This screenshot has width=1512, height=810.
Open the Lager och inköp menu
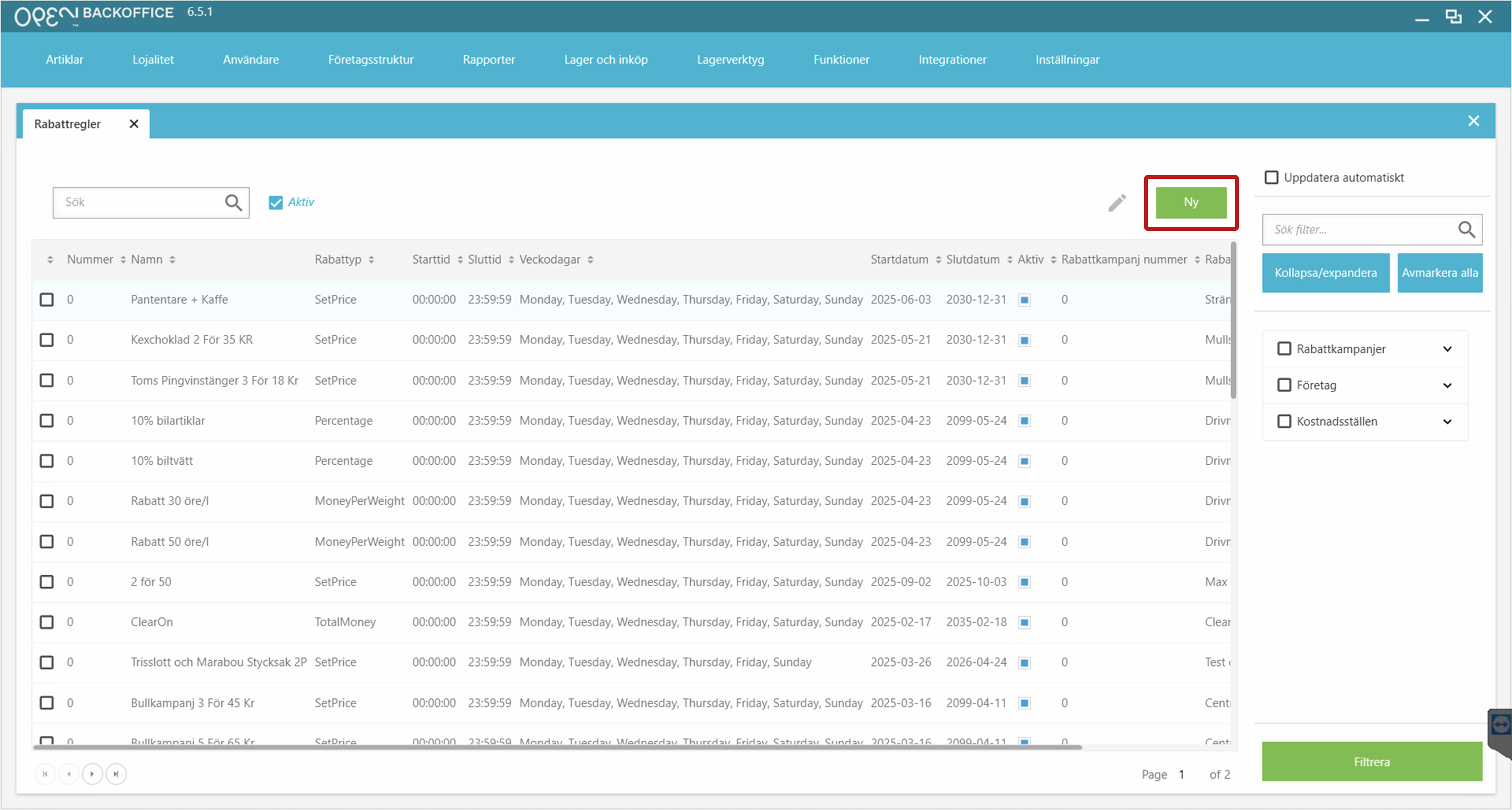[605, 59]
